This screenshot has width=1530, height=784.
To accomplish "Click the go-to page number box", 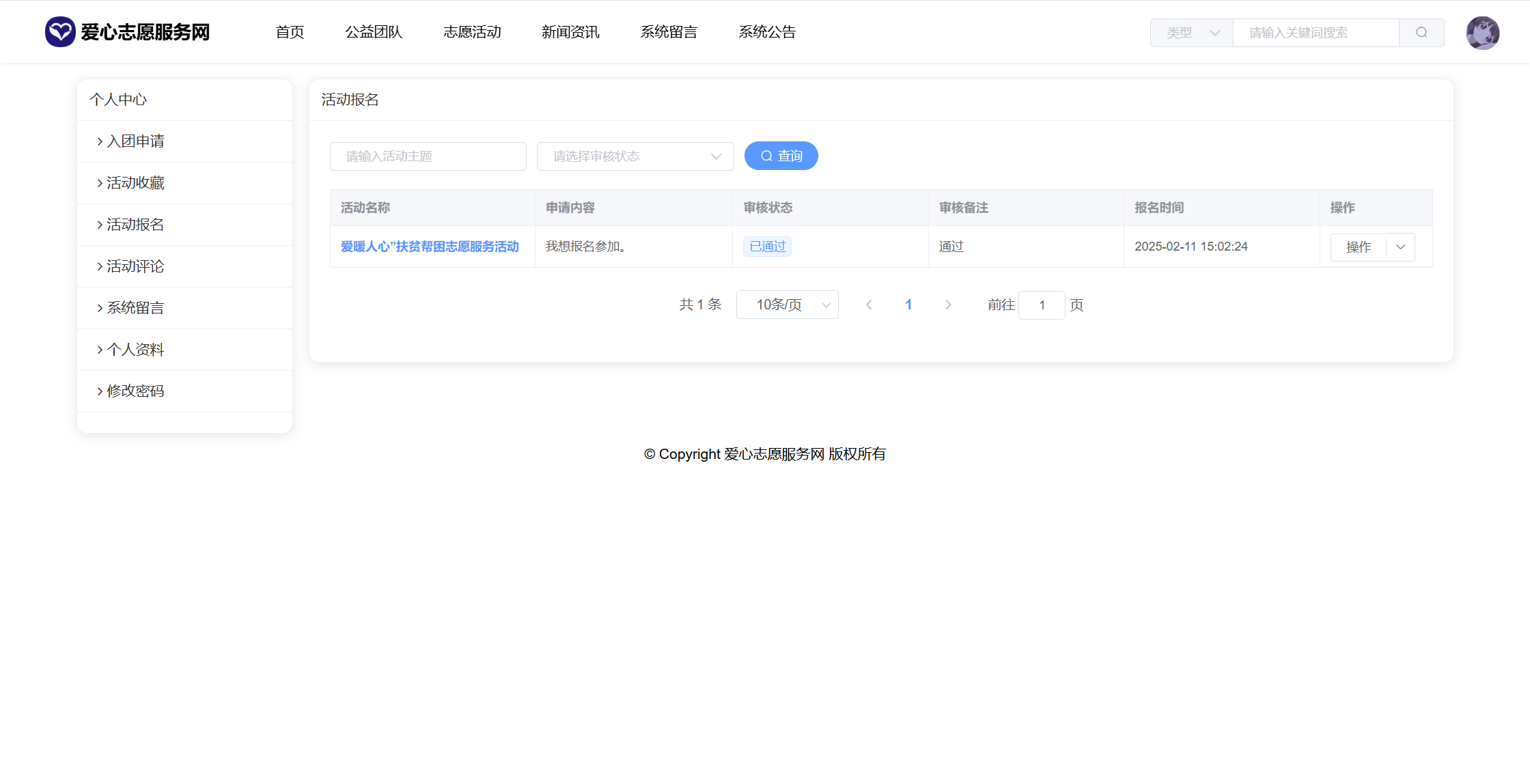I will 1042,305.
